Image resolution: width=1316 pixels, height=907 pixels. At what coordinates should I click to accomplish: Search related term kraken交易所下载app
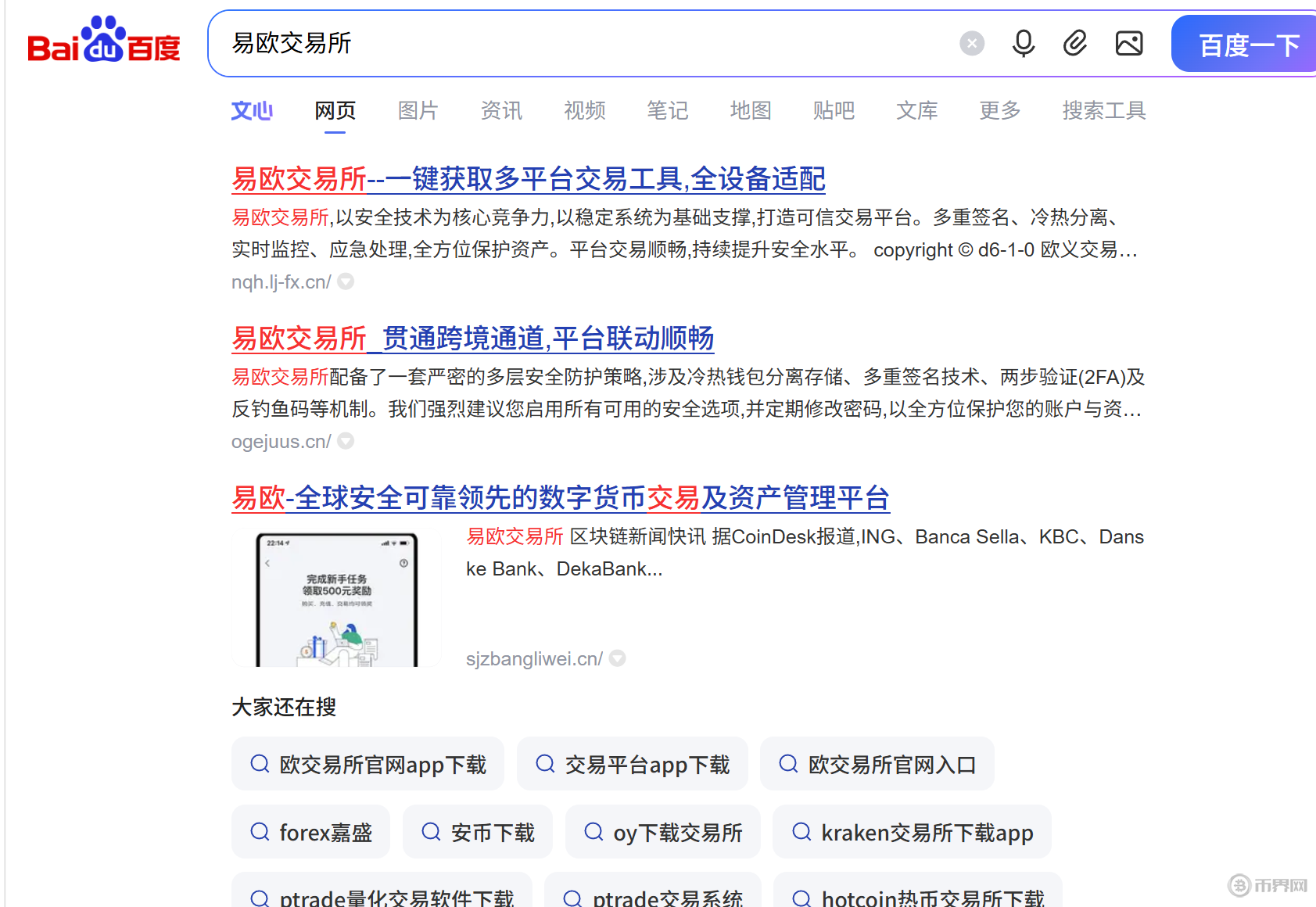pyautogui.click(x=912, y=832)
